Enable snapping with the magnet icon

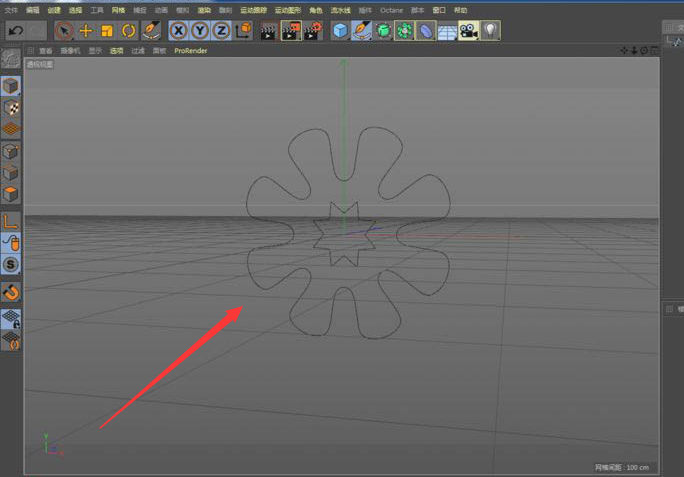[11, 292]
